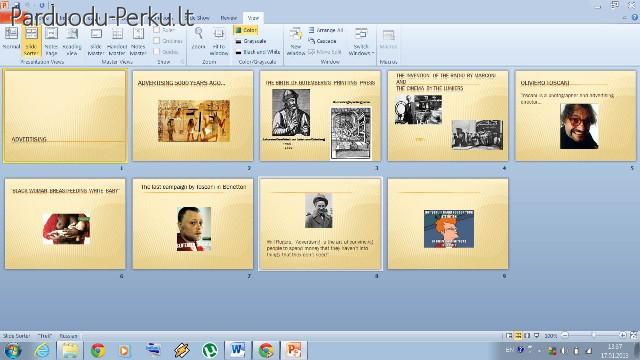
Task: Open PowerPoint Help question mark icon
Action: click(635, 17)
